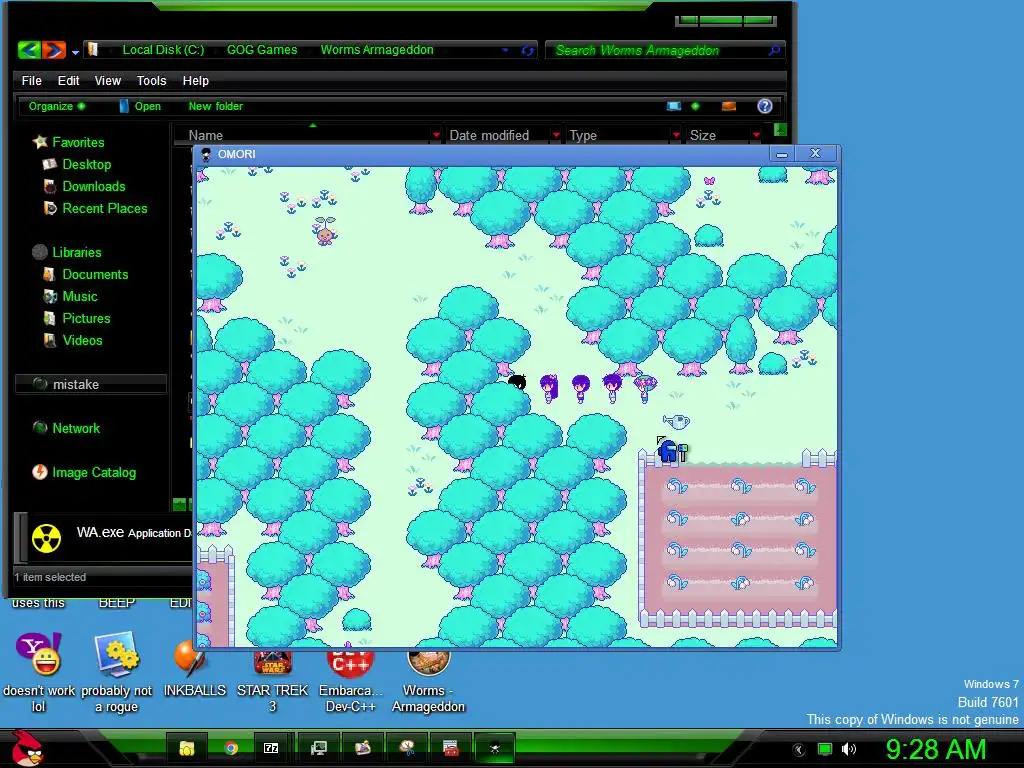
Task: Open the recent locations dropdown beside nav arrows
Action: tap(75, 52)
